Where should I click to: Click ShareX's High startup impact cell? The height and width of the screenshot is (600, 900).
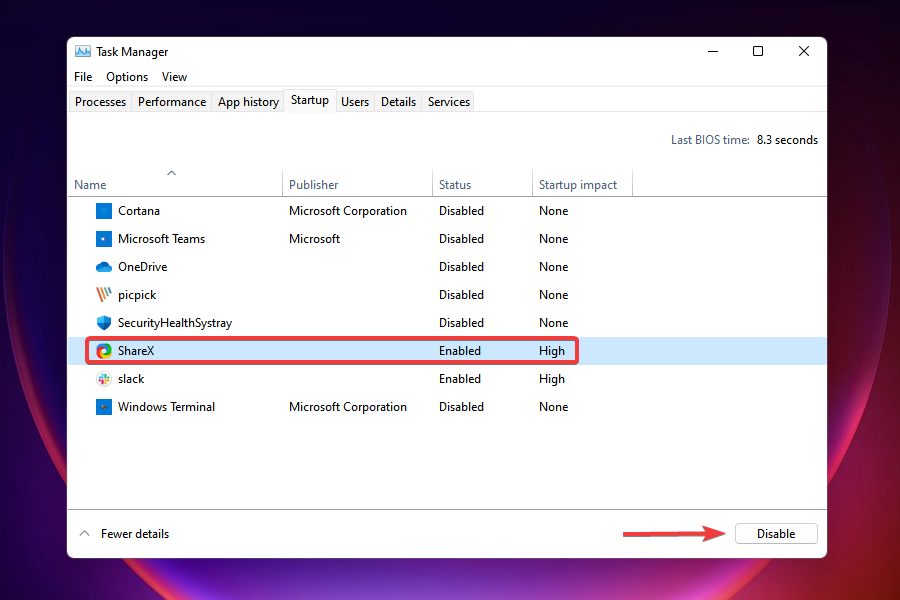(x=552, y=351)
